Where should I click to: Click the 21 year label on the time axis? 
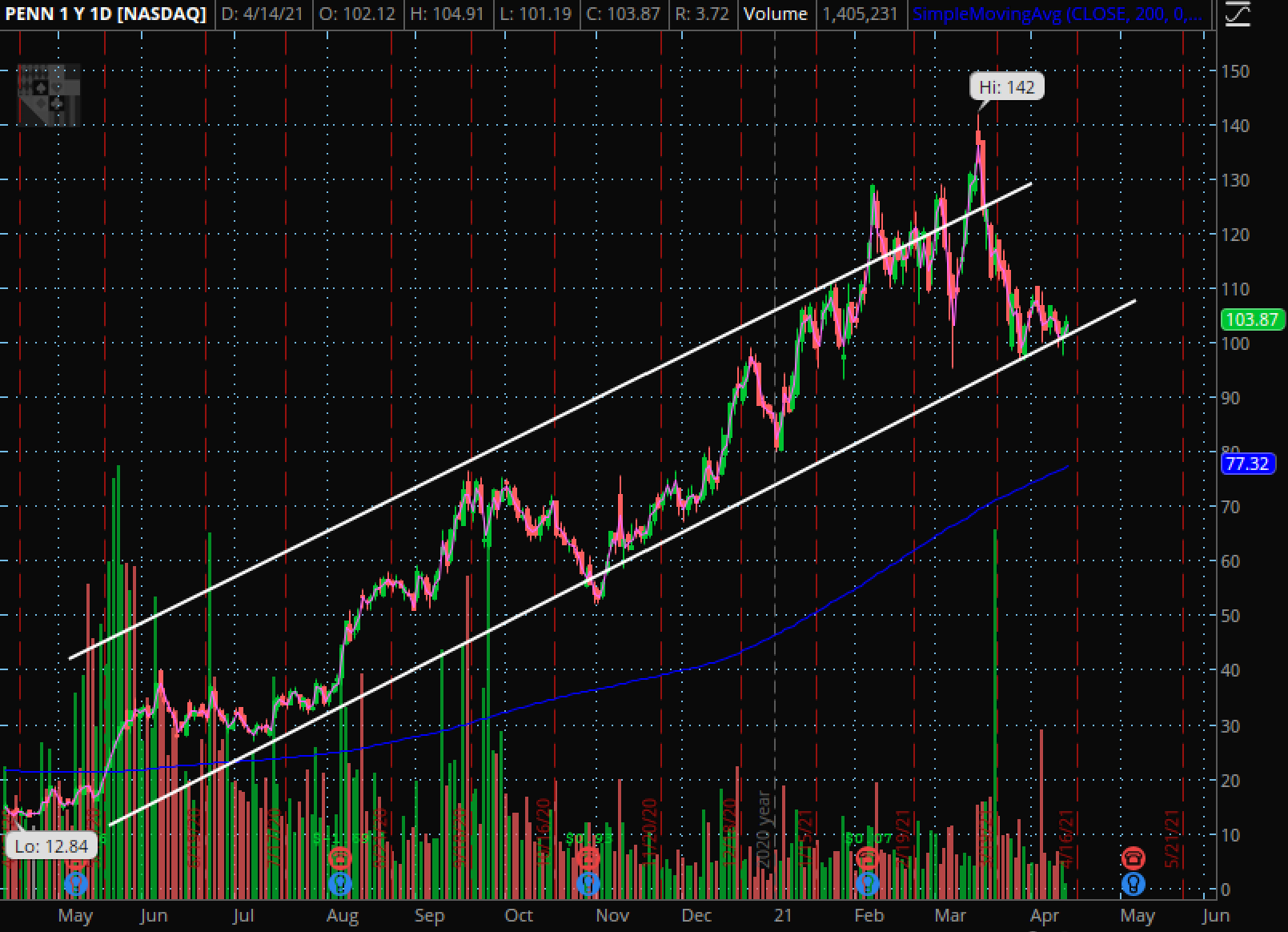[x=783, y=915]
